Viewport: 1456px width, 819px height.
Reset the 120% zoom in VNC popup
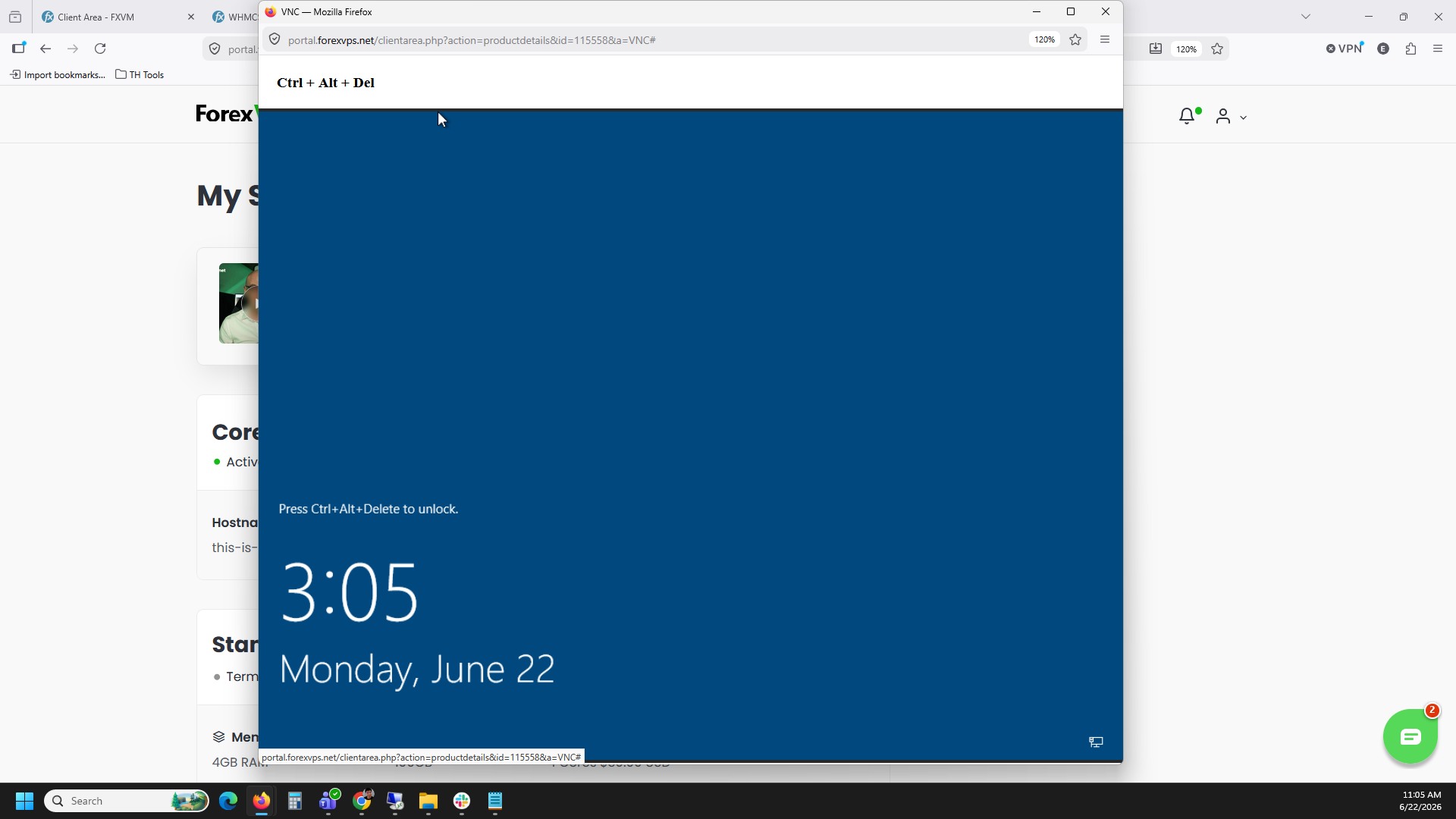(x=1044, y=39)
